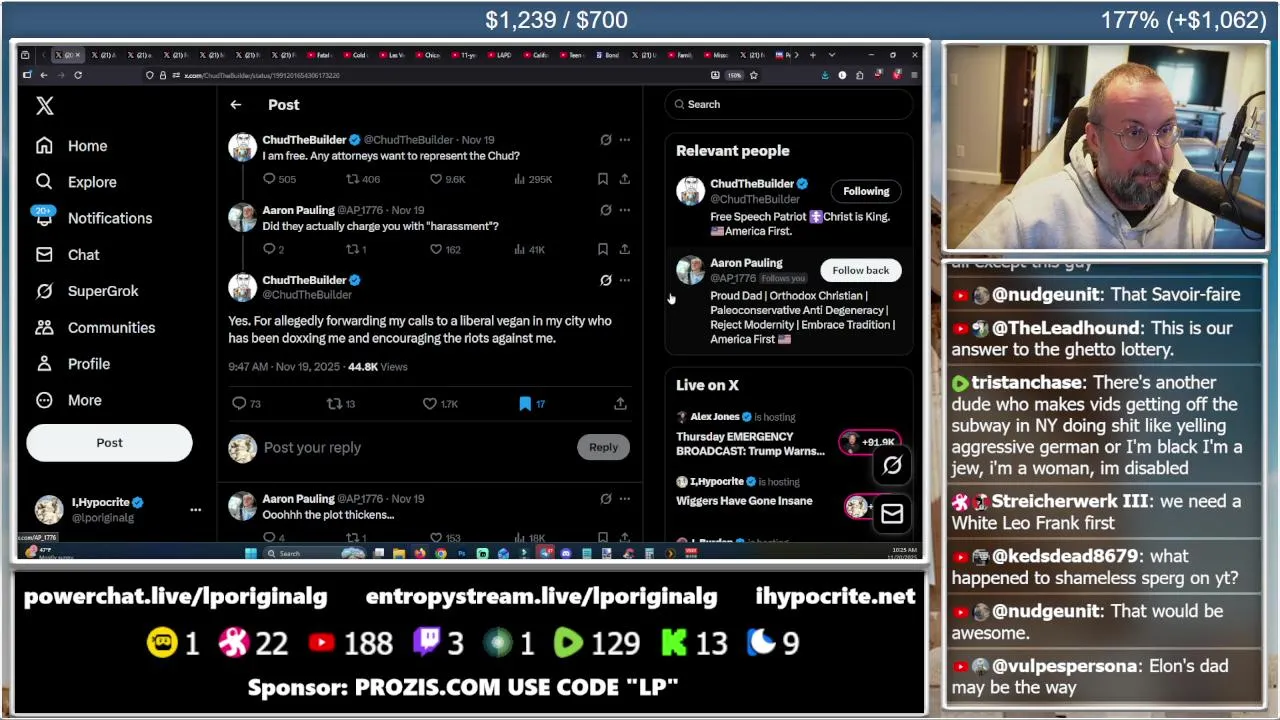The width and height of the screenshot is (1280, 720).
Task: Share the "I am free" post
Action: click(624, 179)
